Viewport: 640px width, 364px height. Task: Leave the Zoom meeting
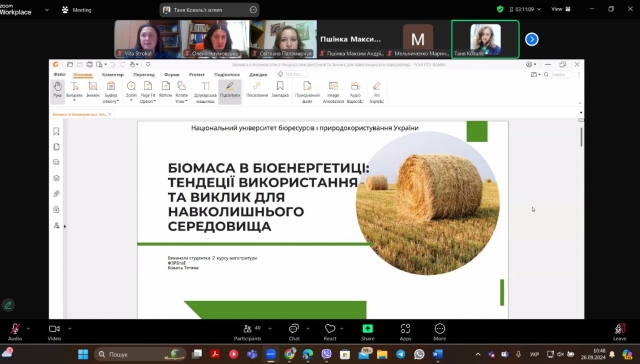[620, 332]
